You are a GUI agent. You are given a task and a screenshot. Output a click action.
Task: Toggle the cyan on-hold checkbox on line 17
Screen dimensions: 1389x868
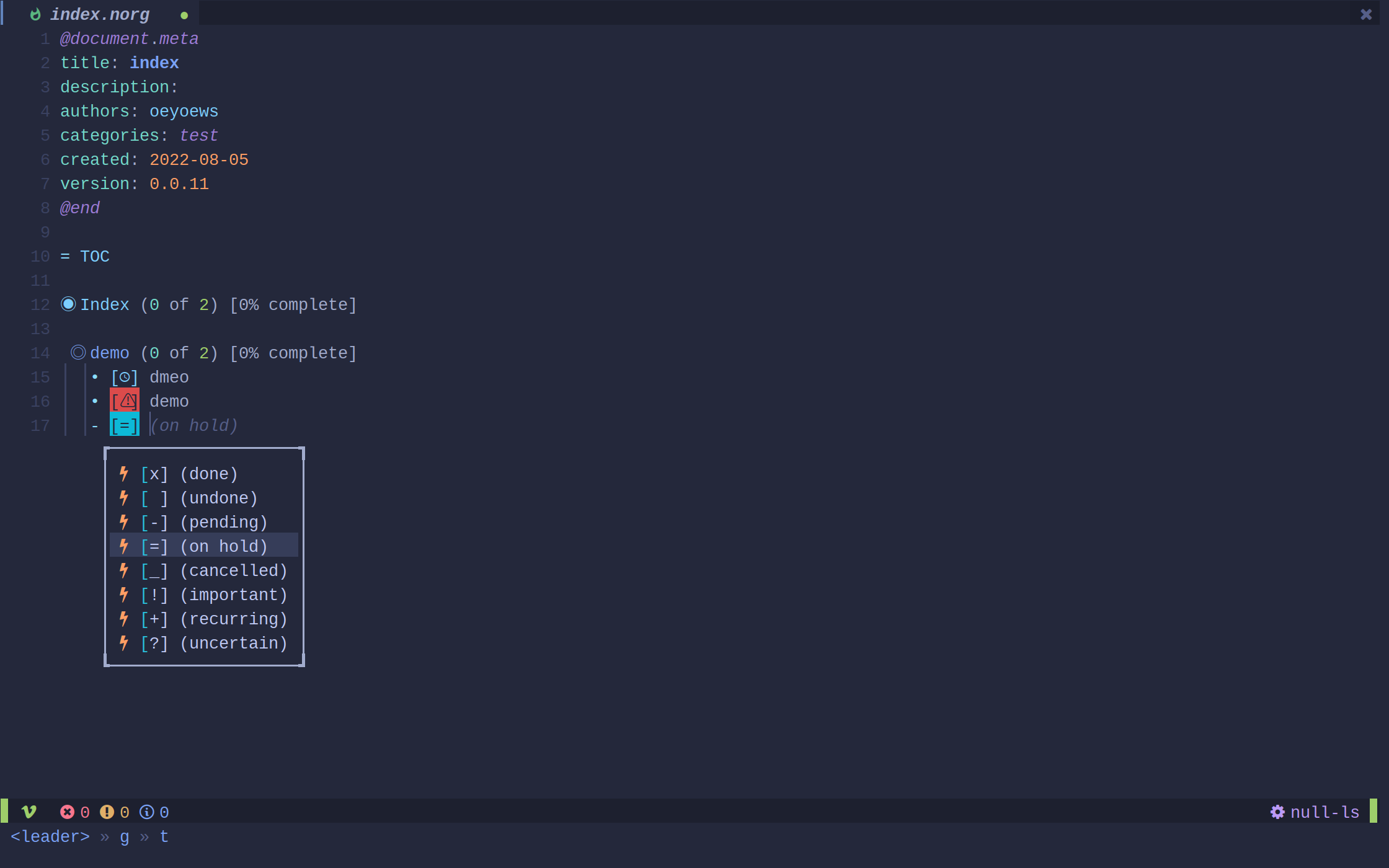tap(125, 425)
